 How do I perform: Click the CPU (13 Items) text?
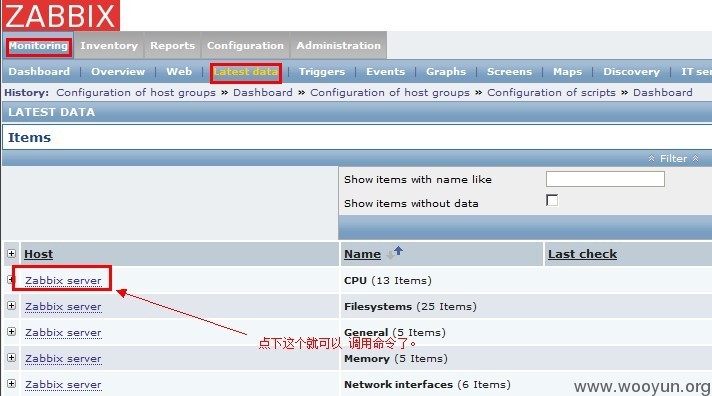pyautogui.click(x=388, y=281)
